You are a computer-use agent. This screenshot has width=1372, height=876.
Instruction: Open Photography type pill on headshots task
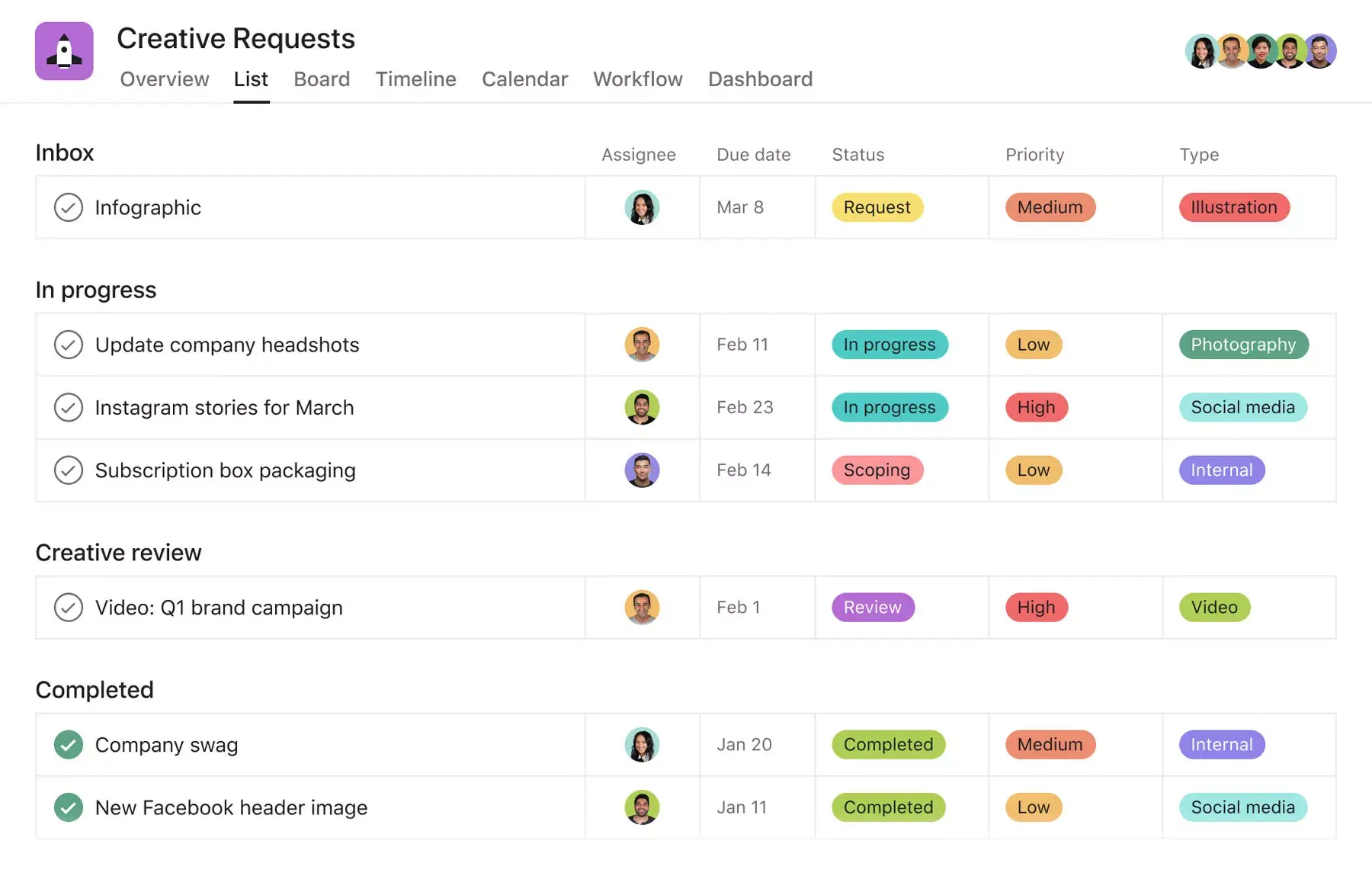pyautogui.click(x=1243, y=345)
